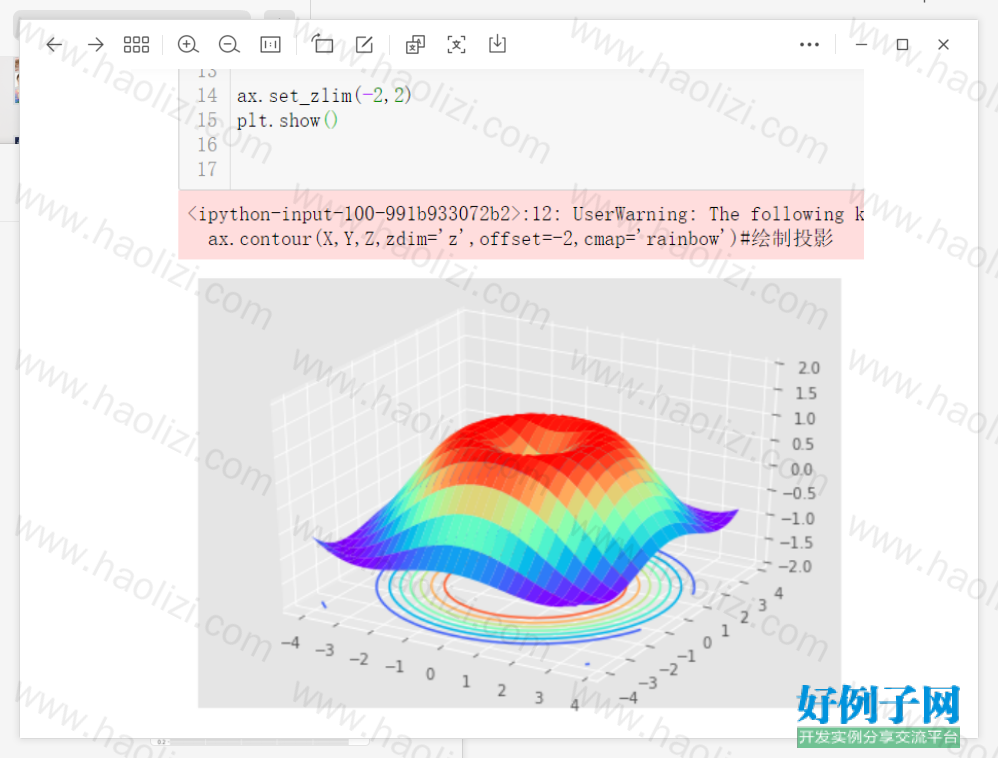Show image at actual size 1:1

click(x=271, y=45)
